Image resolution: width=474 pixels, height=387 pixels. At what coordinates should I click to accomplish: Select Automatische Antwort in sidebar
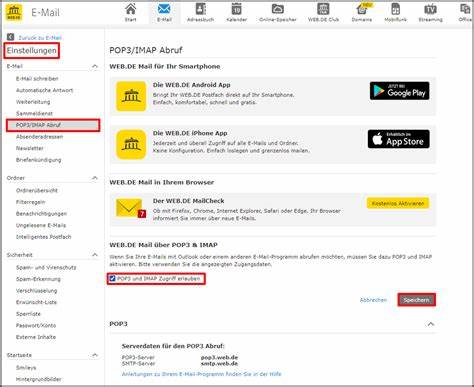(44, 90)
